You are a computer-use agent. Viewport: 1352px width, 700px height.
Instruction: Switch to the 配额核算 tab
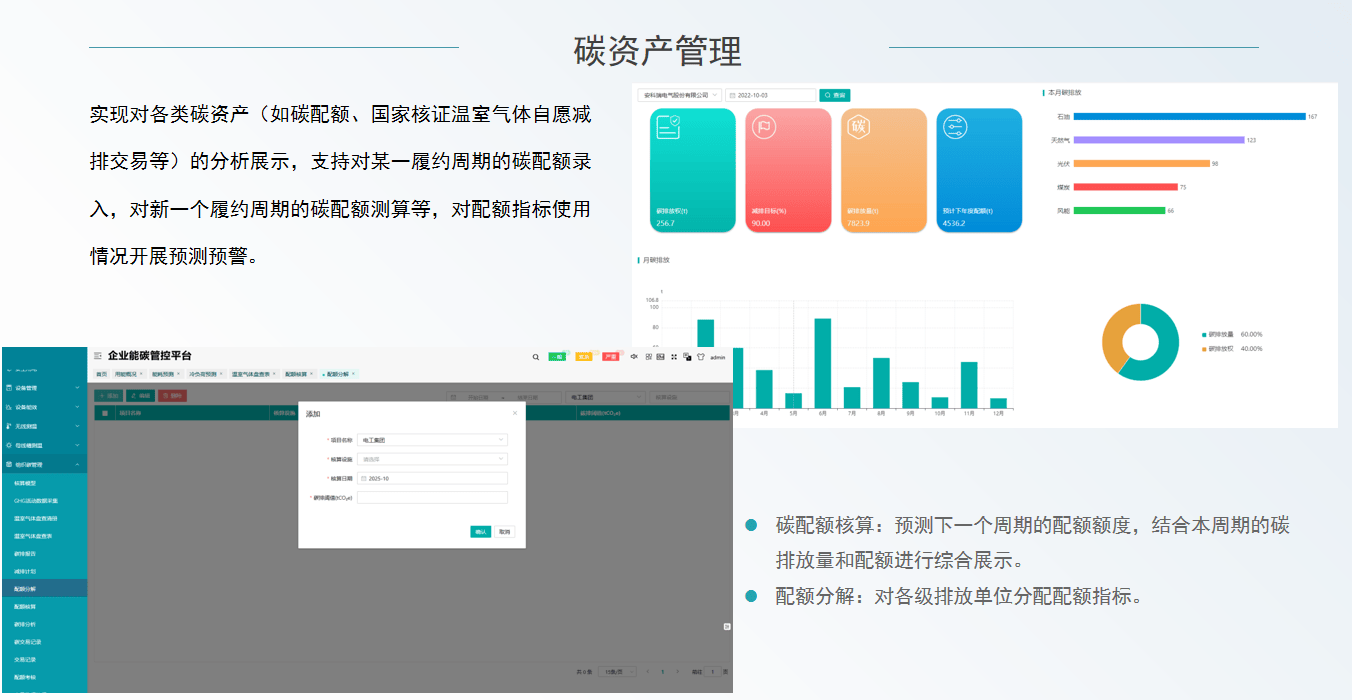point(296,374)
